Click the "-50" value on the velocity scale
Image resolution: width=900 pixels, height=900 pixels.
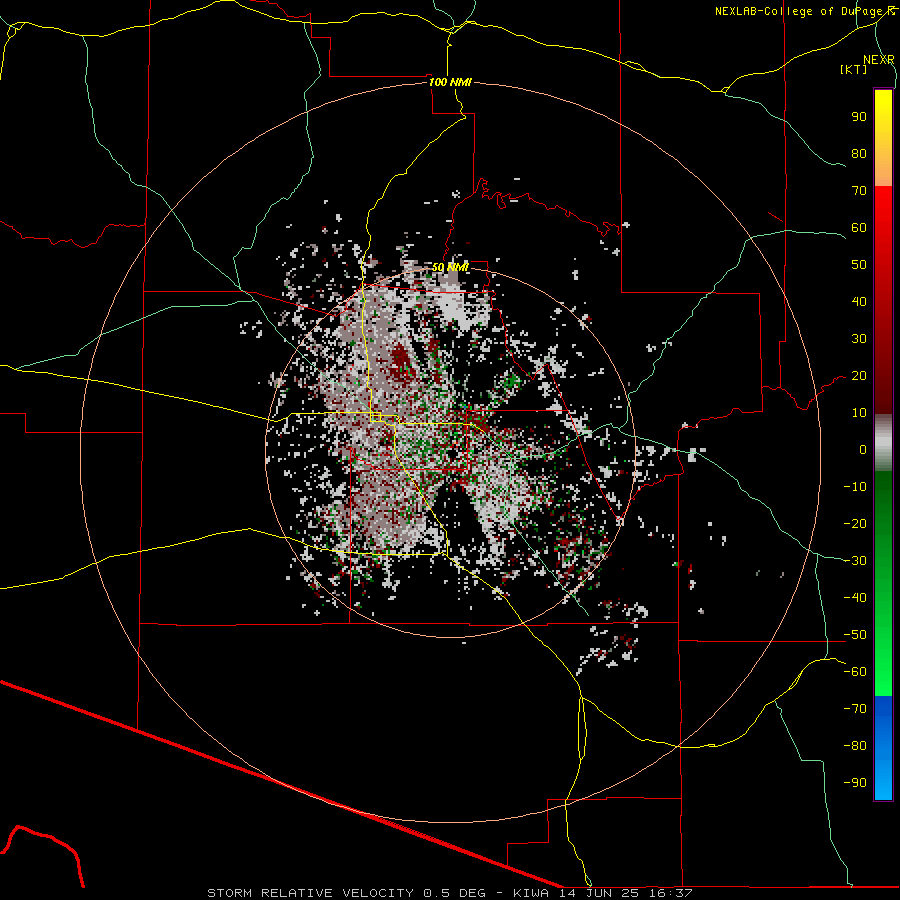click(855, 635)
